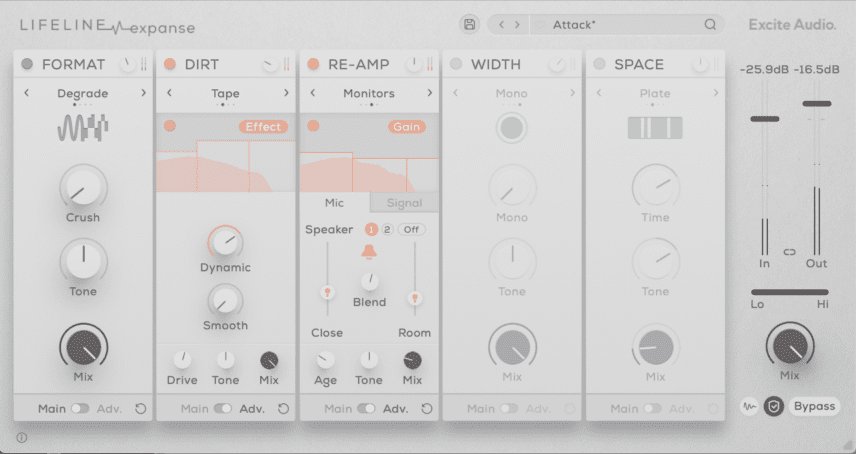
Task: Click the small header knob in FORMAT
Action: point(127,64)
